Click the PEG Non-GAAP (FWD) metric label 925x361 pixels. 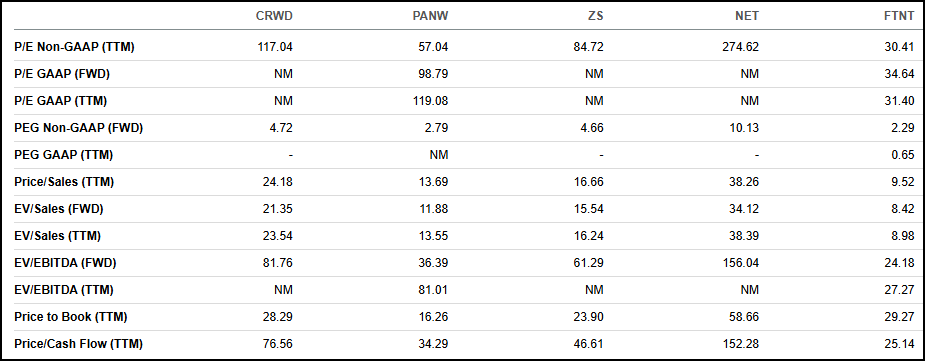point(78,128)
